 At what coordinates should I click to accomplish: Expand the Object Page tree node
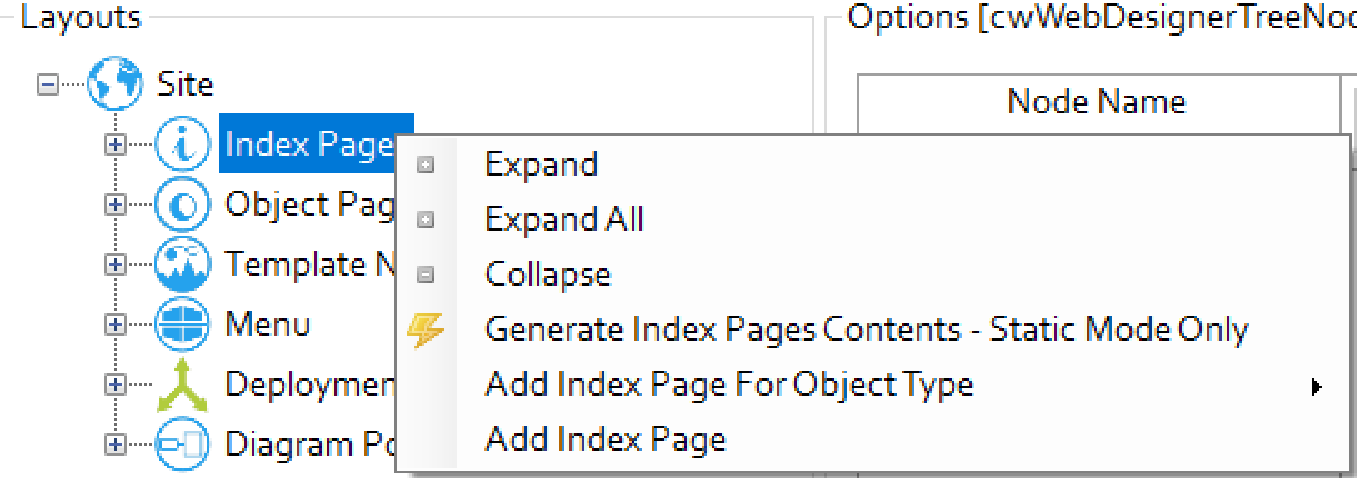(116, 205)
